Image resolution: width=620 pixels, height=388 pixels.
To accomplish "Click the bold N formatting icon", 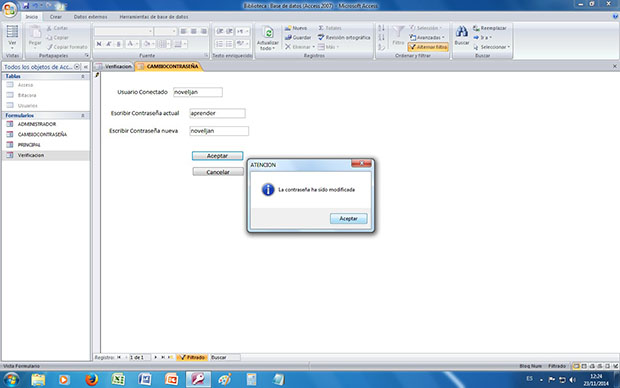I will click(99, 44).
